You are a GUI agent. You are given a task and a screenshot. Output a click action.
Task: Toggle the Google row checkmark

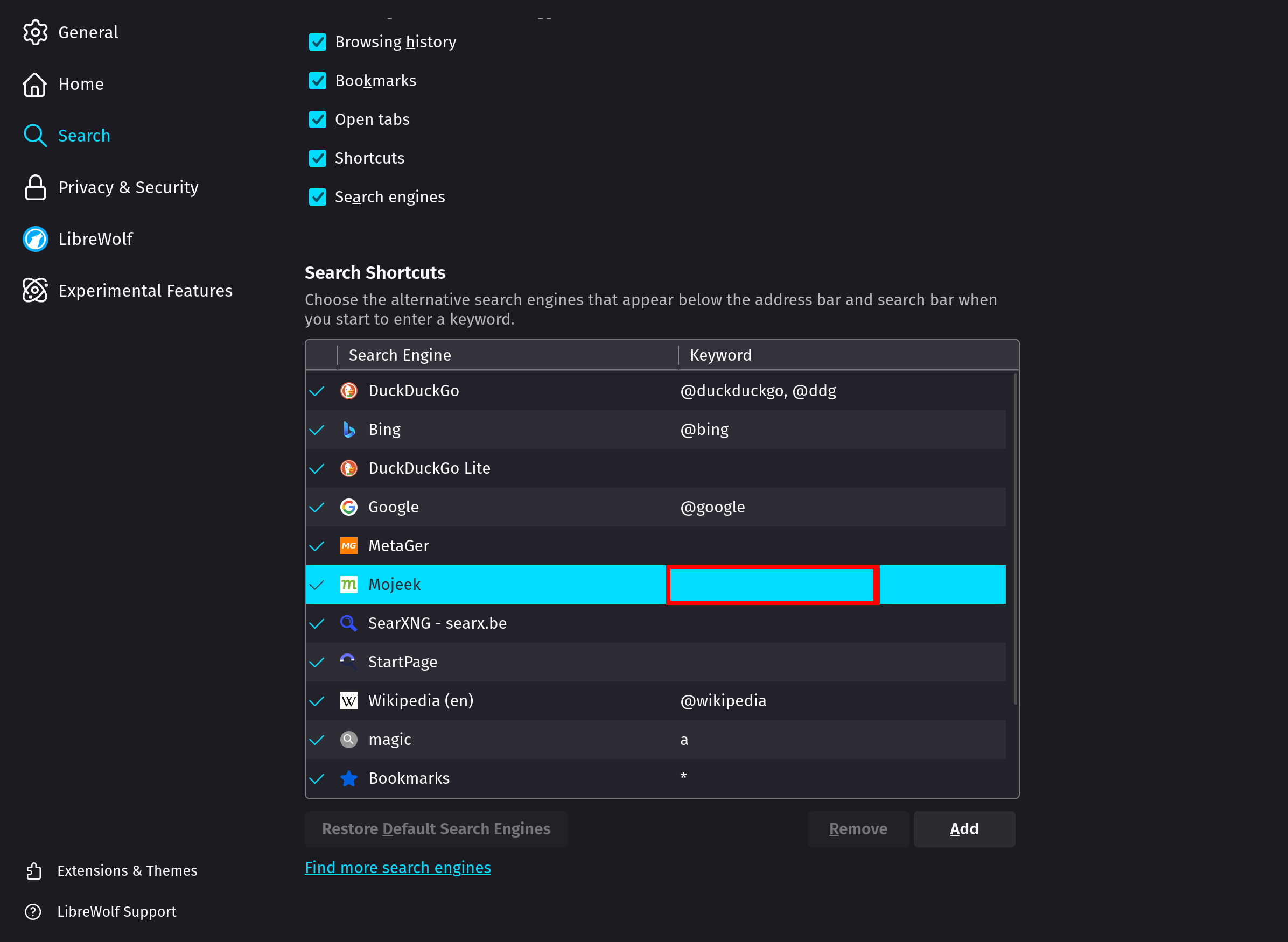317,508
